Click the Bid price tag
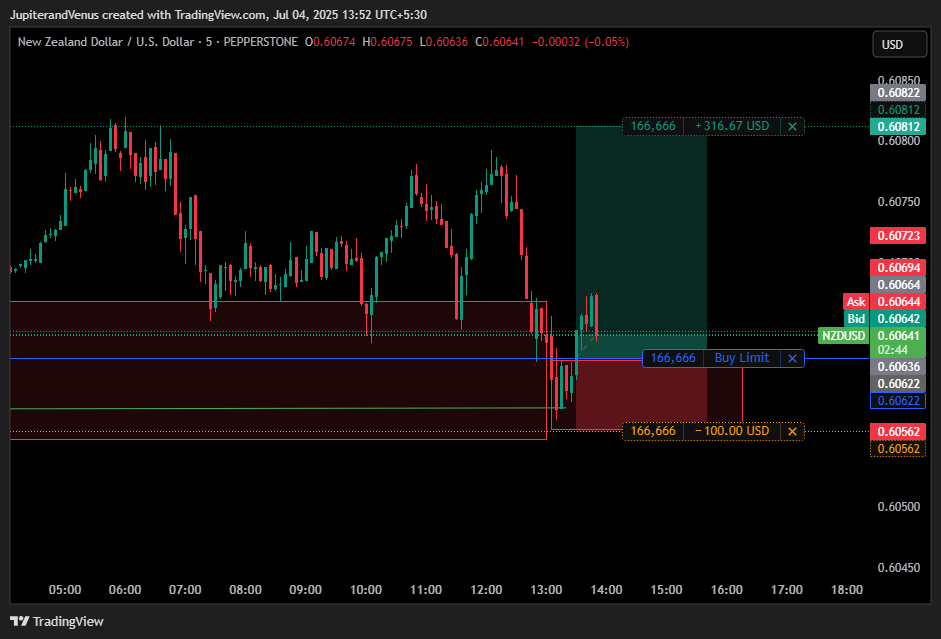The height and width of the screenshot is (639, 941). tap(856, 319)
